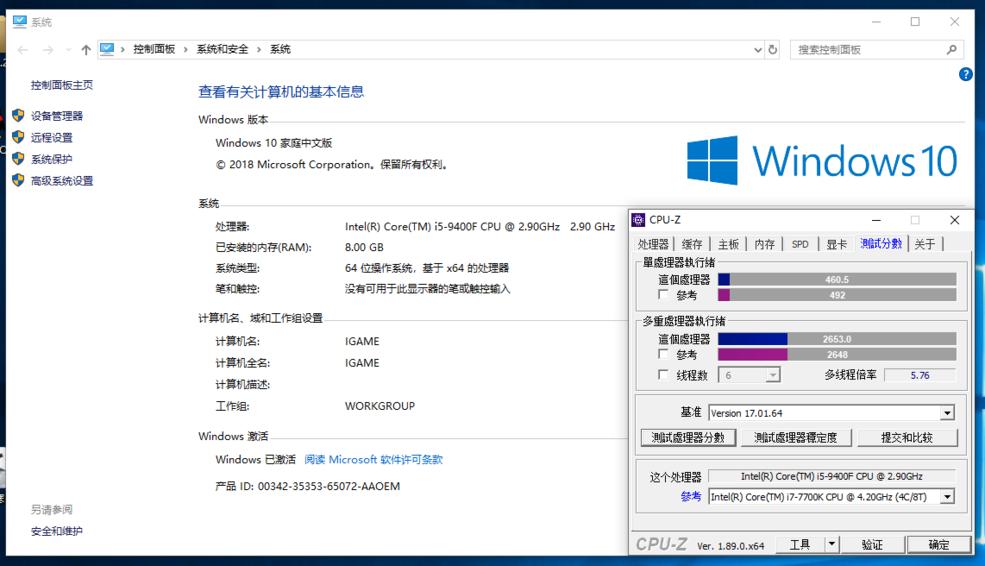Click the WORKGROUP value
This screenshot has width=985, height=566.
(x=380, y=406)
